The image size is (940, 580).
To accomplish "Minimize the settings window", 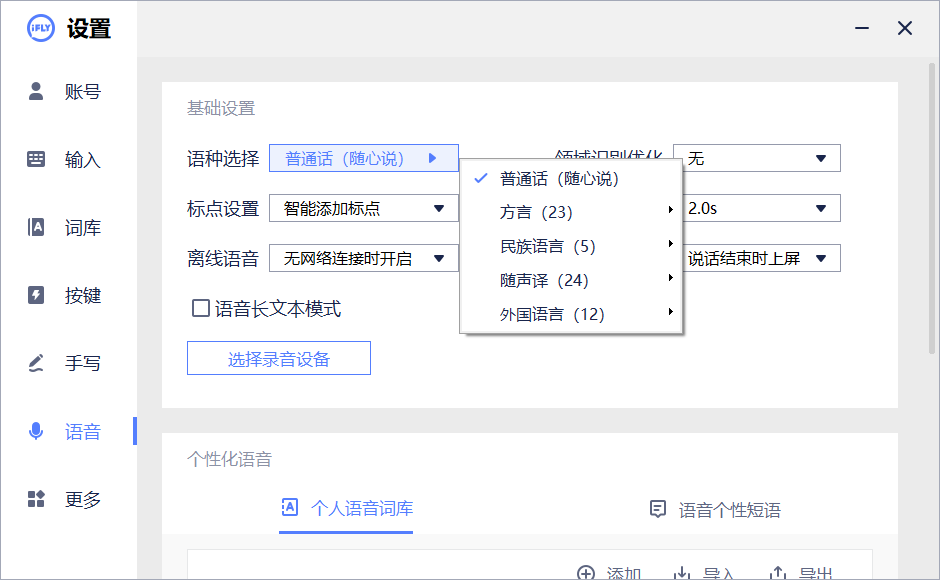I will (x=862, y=28).
